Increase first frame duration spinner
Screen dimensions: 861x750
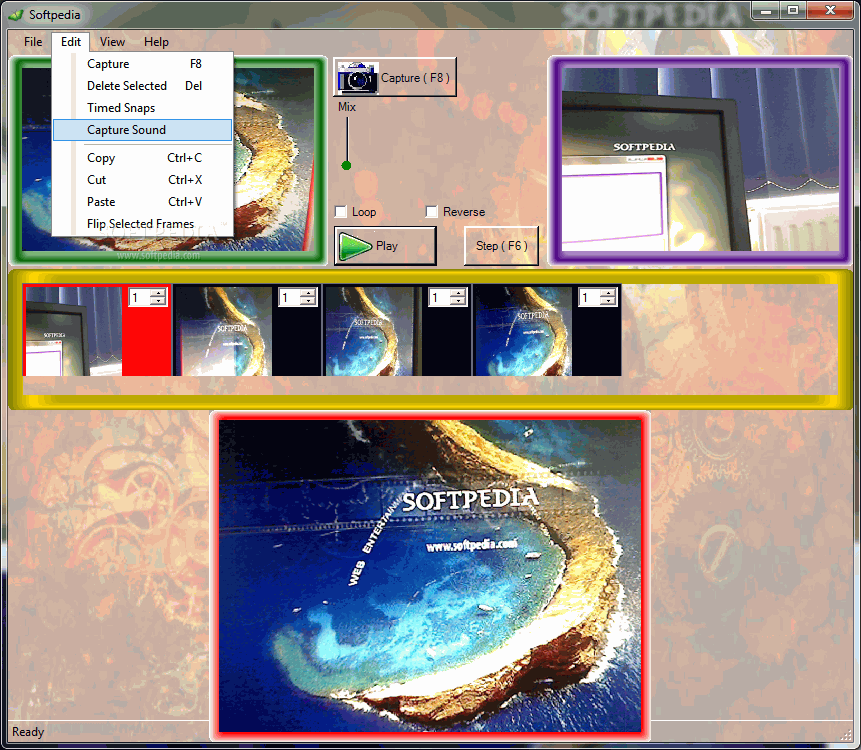pos(159,294)
